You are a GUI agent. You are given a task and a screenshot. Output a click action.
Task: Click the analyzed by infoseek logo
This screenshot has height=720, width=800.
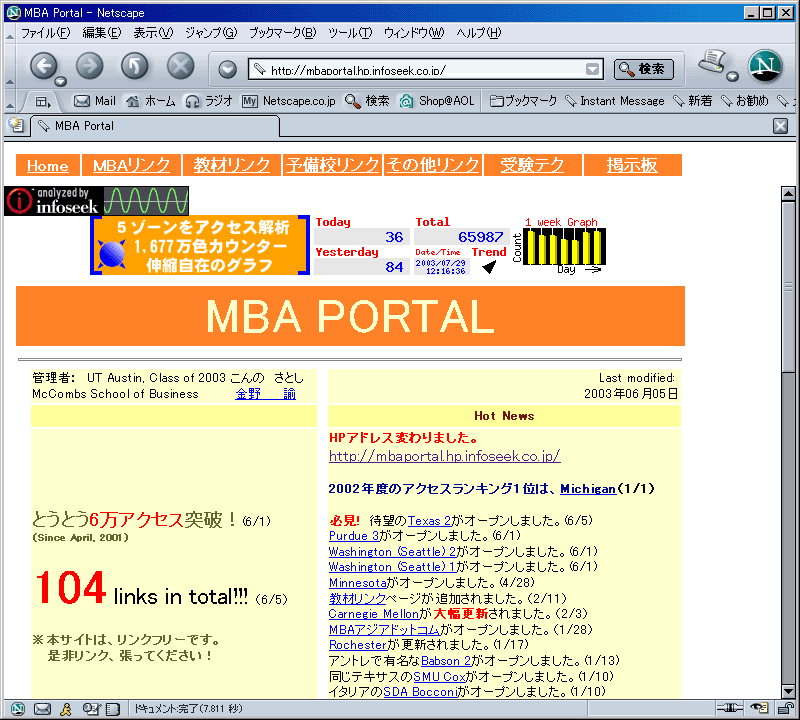pyautogui.click(x=96, y=201)
